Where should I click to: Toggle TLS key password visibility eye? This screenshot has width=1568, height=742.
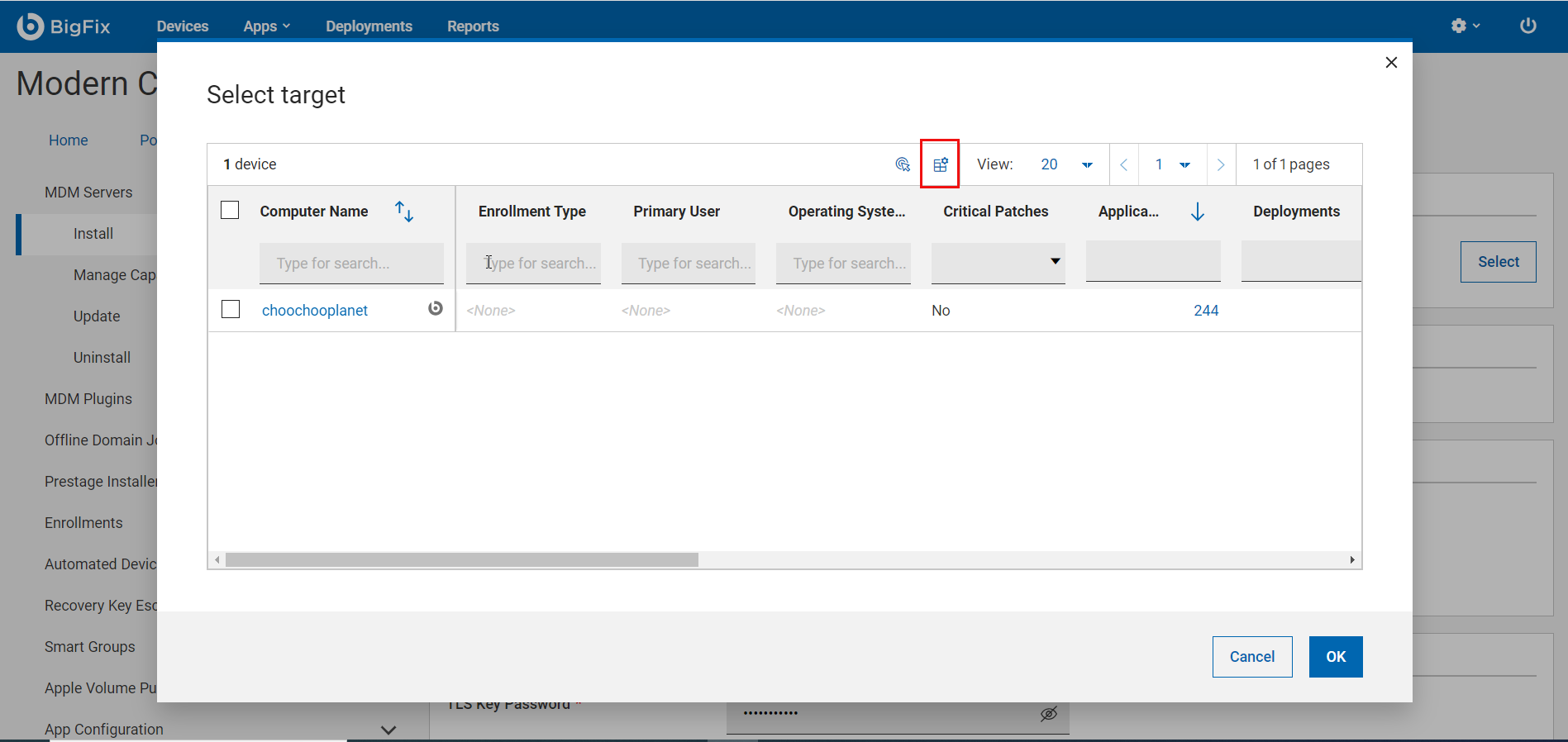[1048, 713]
